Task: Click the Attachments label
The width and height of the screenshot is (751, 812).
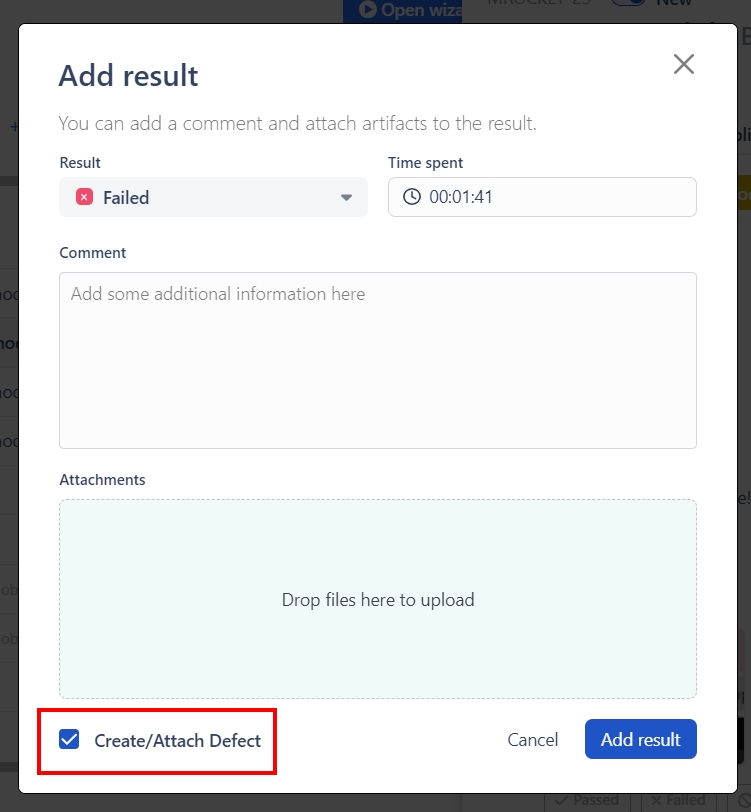Action: (102, 480)
